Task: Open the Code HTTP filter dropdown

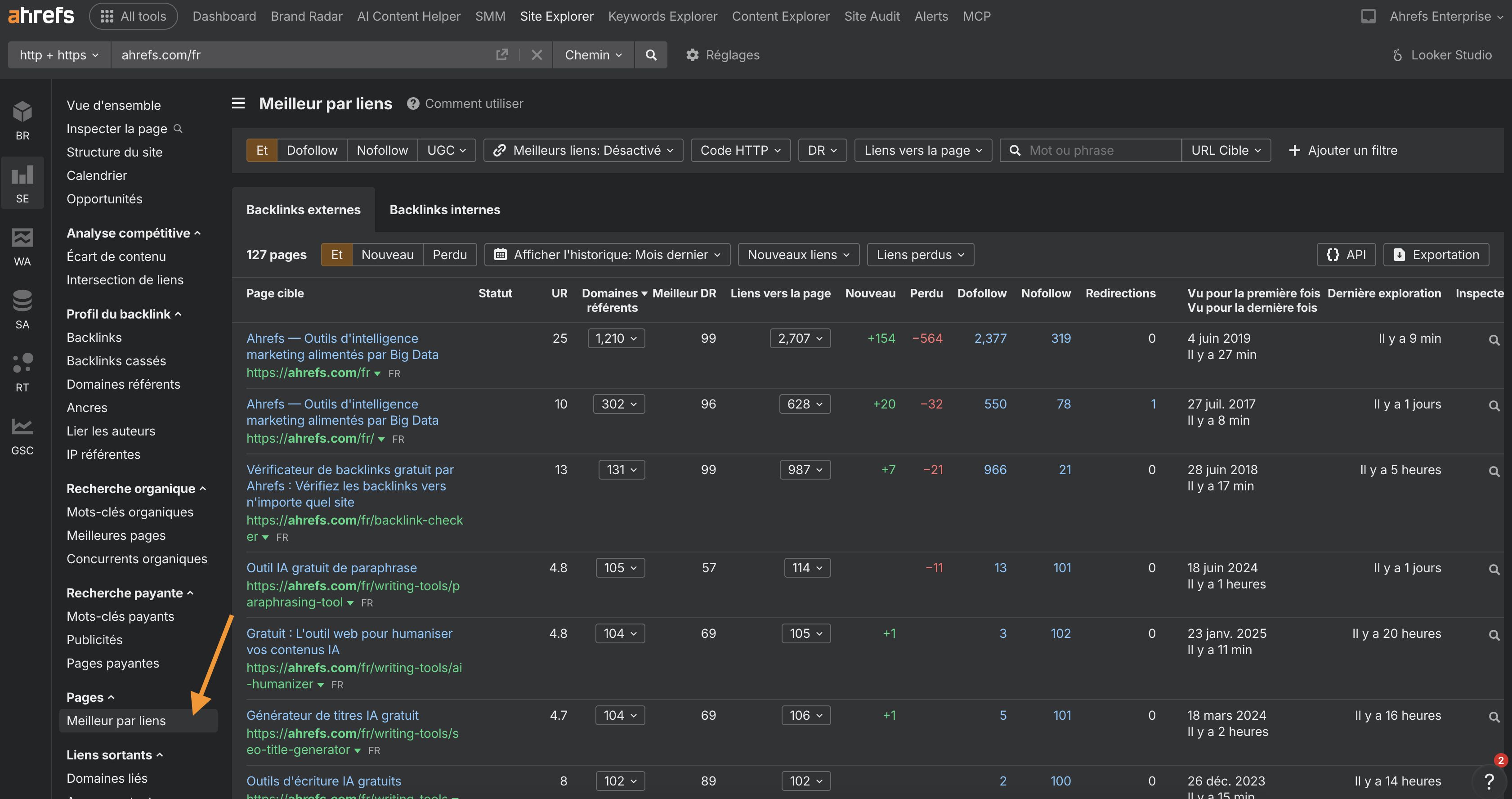Action: [x=739, y=150]
